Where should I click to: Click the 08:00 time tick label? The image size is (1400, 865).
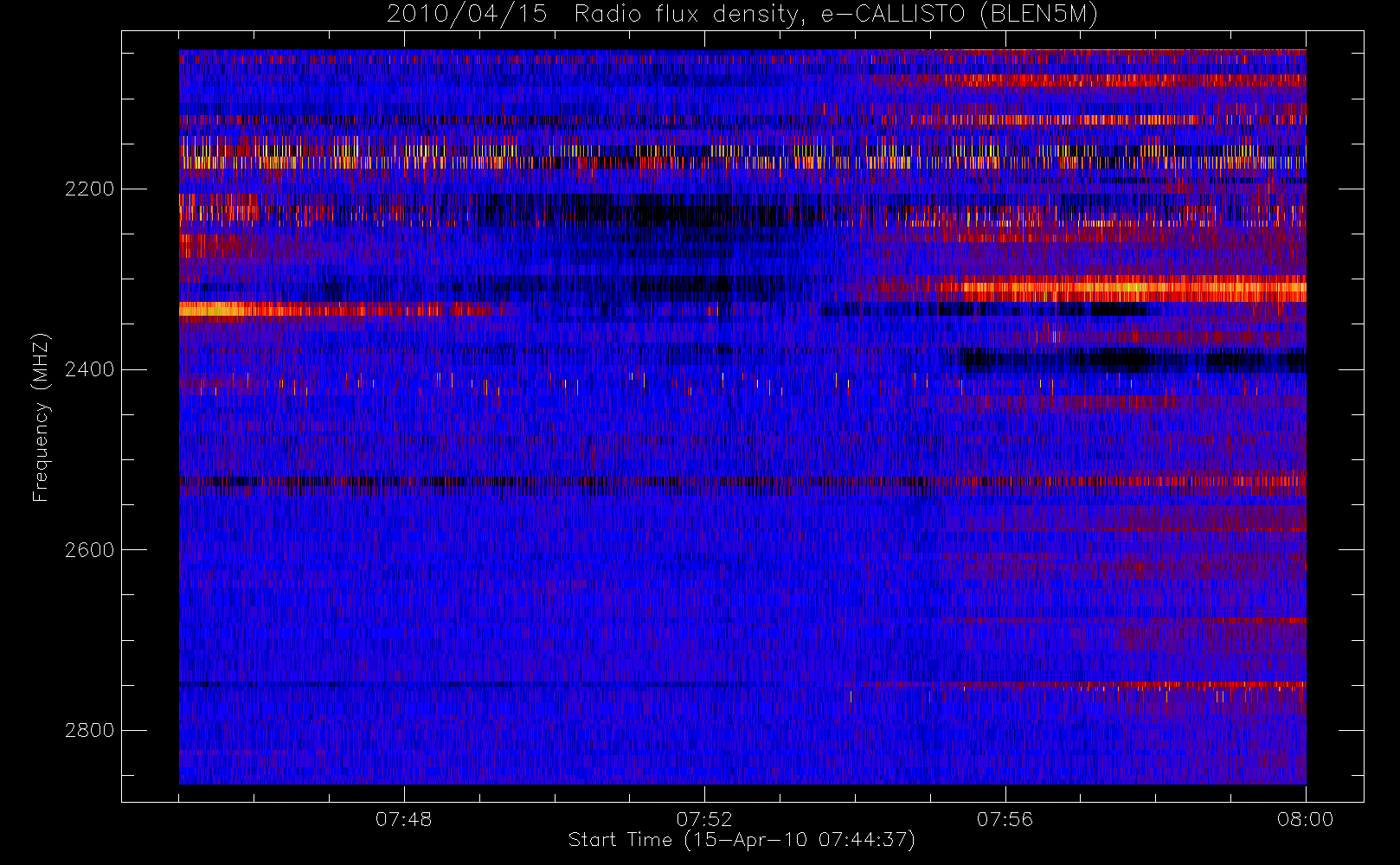[1306, 819]
